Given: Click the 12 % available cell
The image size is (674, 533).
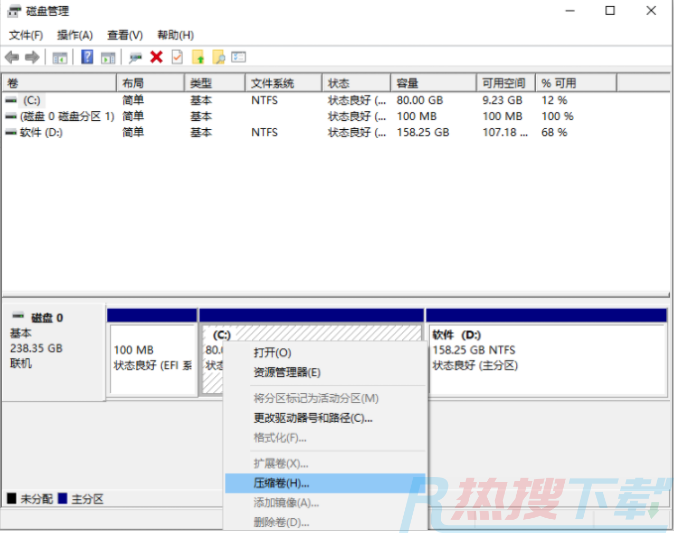Looking at the screenshot, I should (554, 100).
